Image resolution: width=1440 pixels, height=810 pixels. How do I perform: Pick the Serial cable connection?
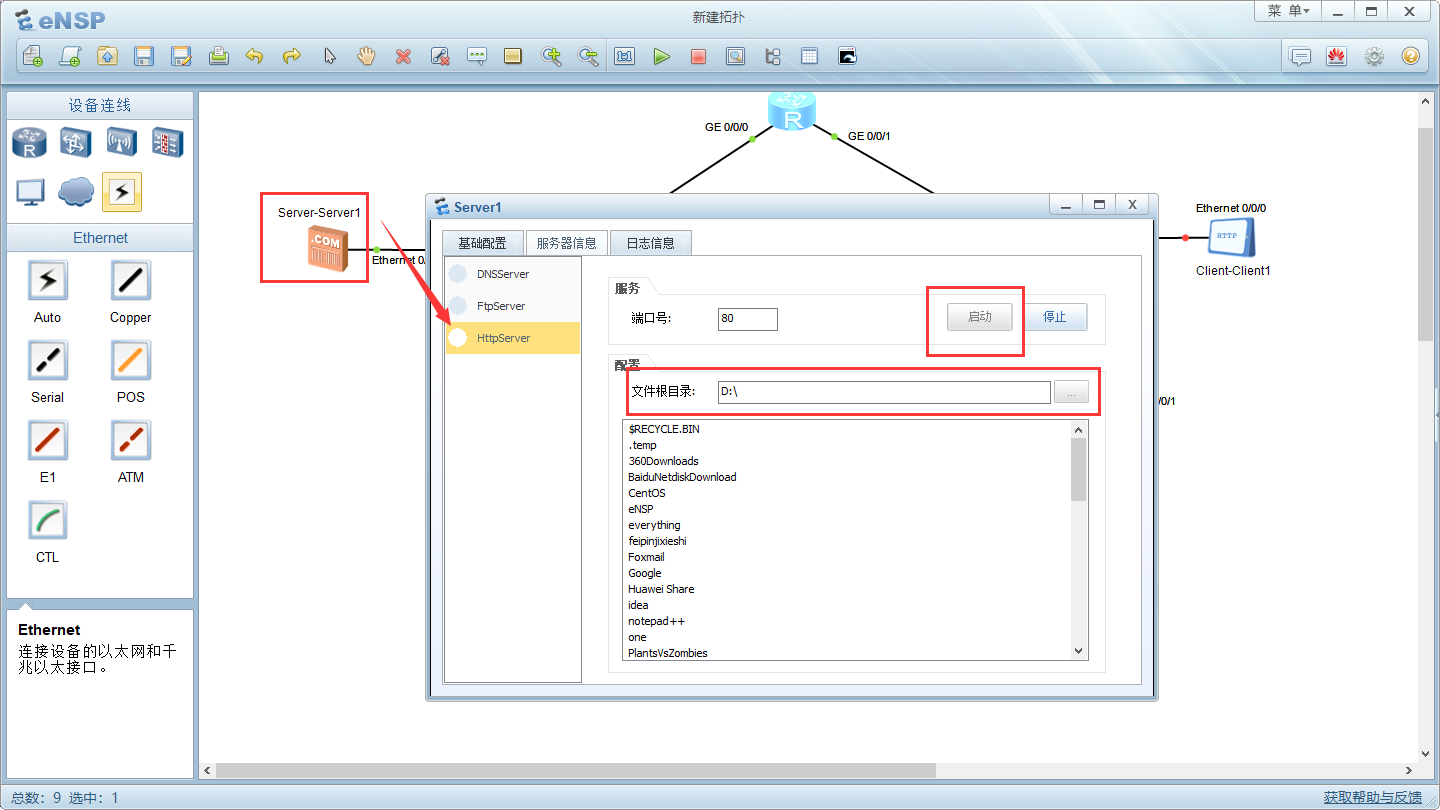click(x=47, y=361)
